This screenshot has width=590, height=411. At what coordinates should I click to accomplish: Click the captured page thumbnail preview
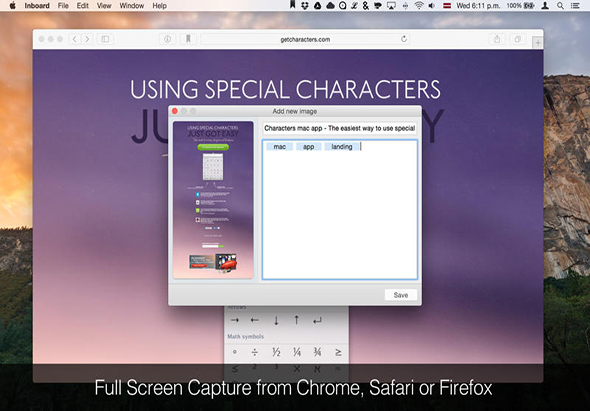[213, 200]
